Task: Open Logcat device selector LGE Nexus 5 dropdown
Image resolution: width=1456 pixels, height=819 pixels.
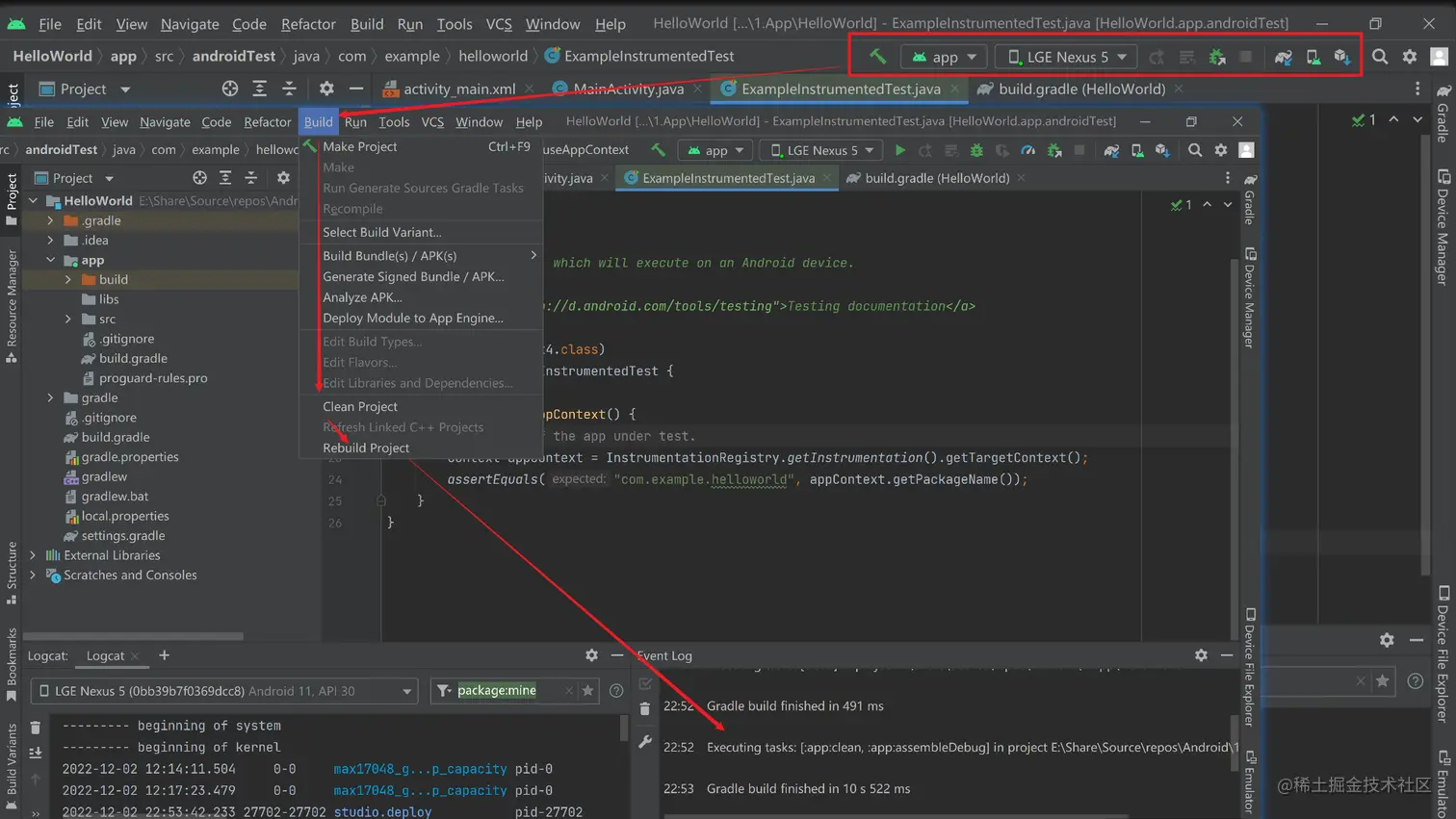Action: tap(226, 691)
